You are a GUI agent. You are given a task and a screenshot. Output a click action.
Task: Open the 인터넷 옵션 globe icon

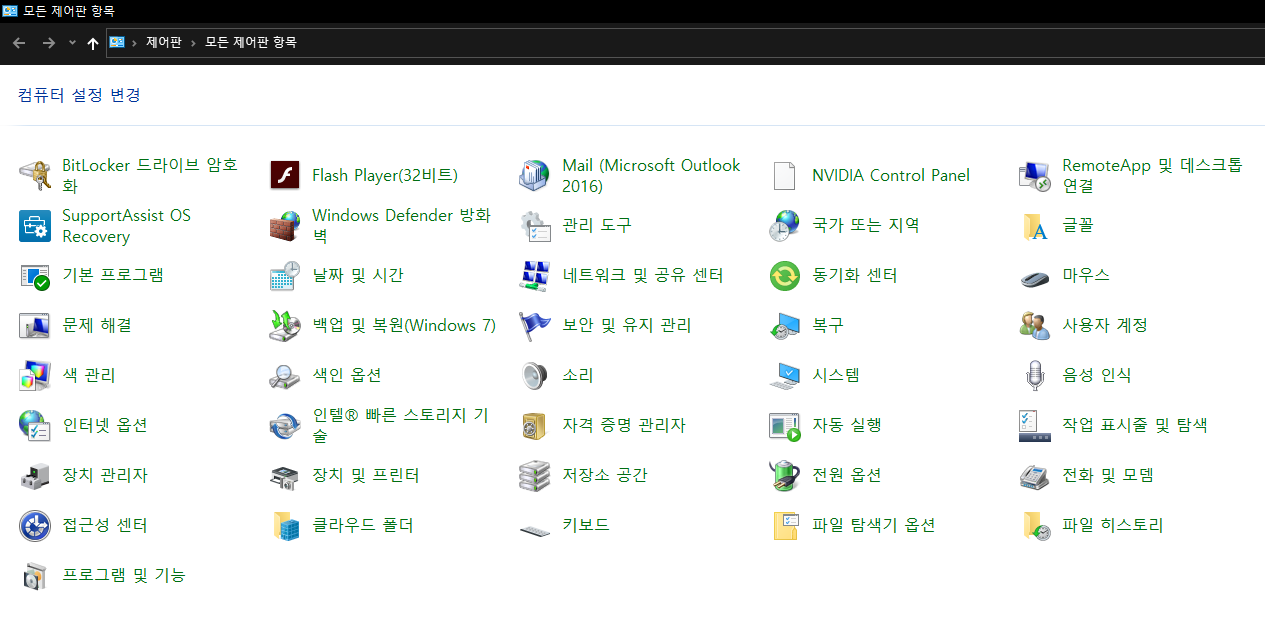(35, 426)
